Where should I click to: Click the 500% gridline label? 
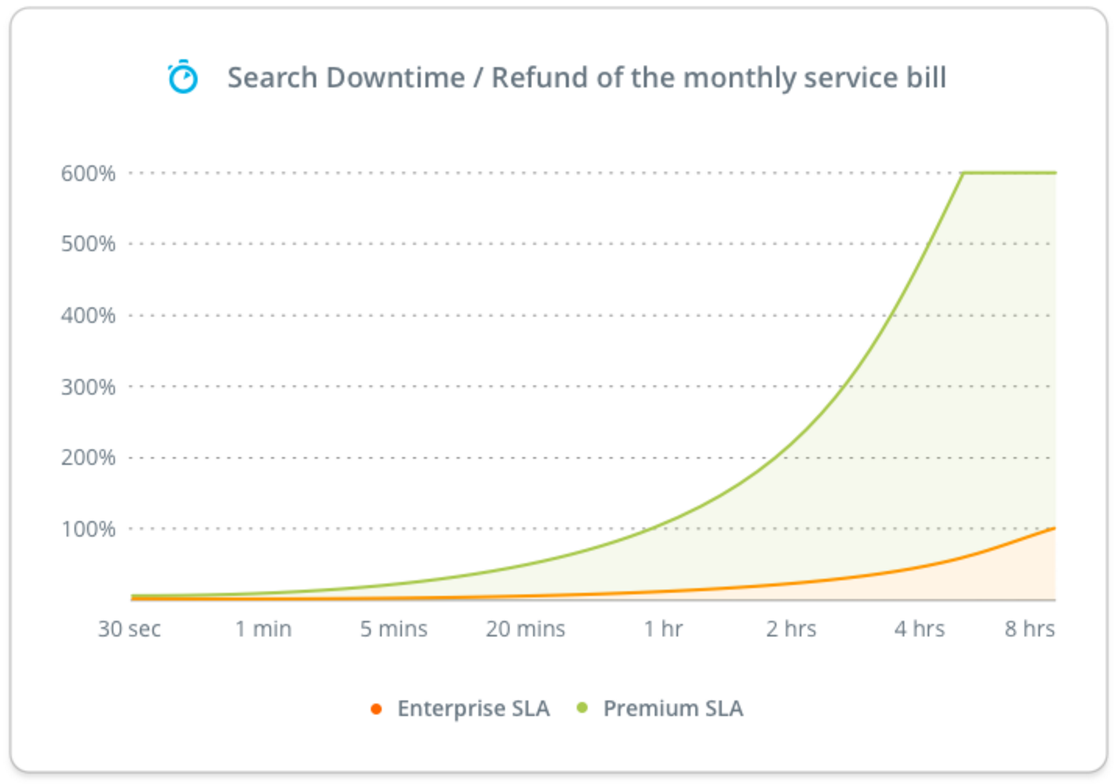(x=88, y=244)
